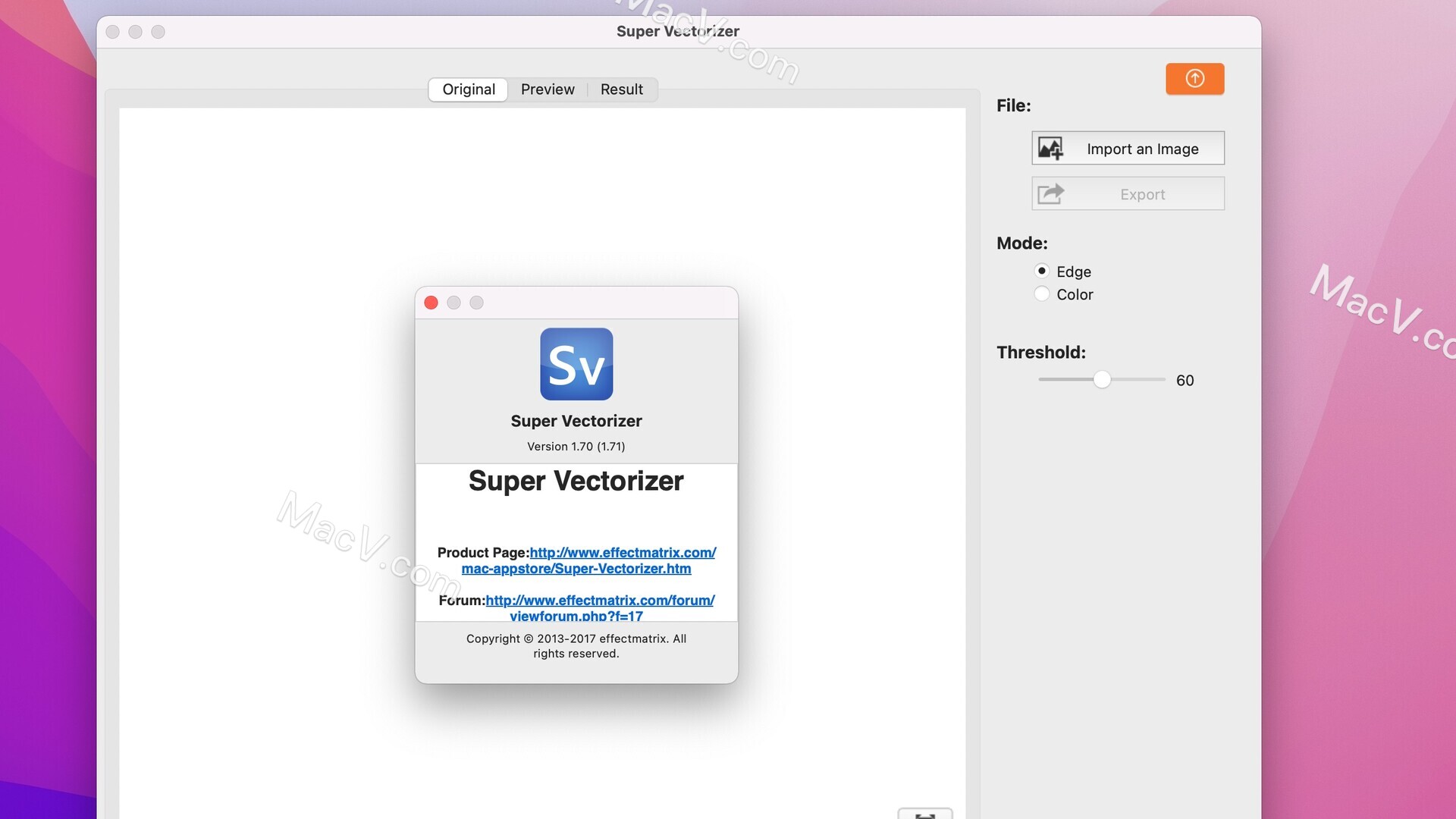Click the Sv app icon in About dialog
The width and height of the screenshot is (1456, 819).
pos(576,364)
